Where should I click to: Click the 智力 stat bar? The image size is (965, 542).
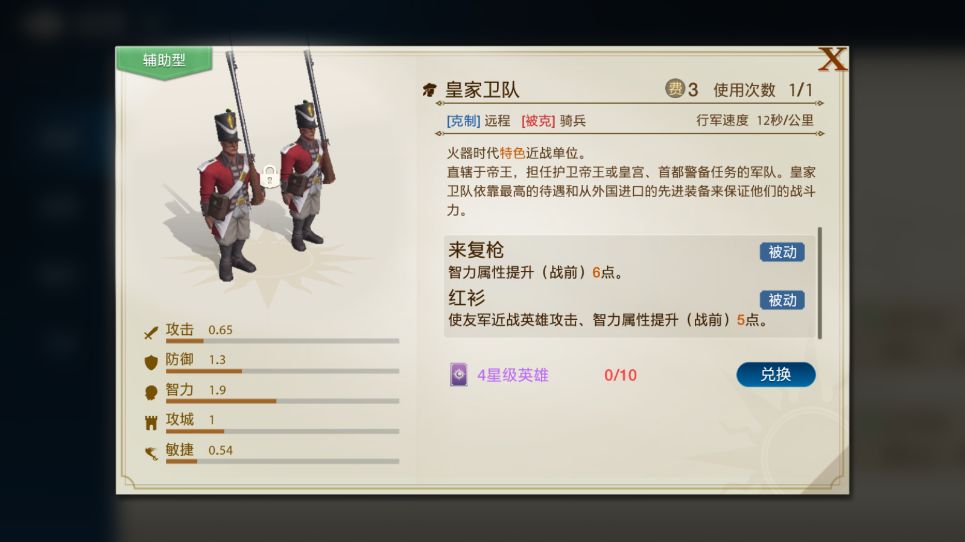pyautogui.click(x=281, y=401)
